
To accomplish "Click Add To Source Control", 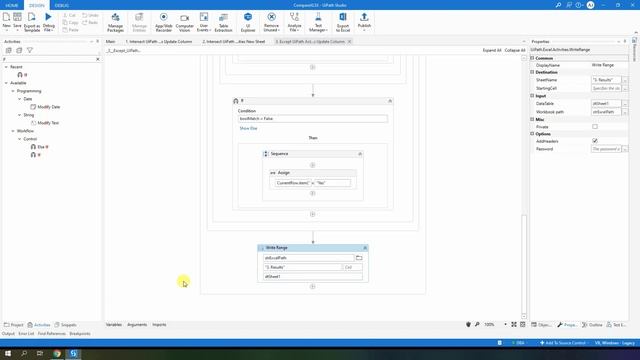I will [563, 343].
